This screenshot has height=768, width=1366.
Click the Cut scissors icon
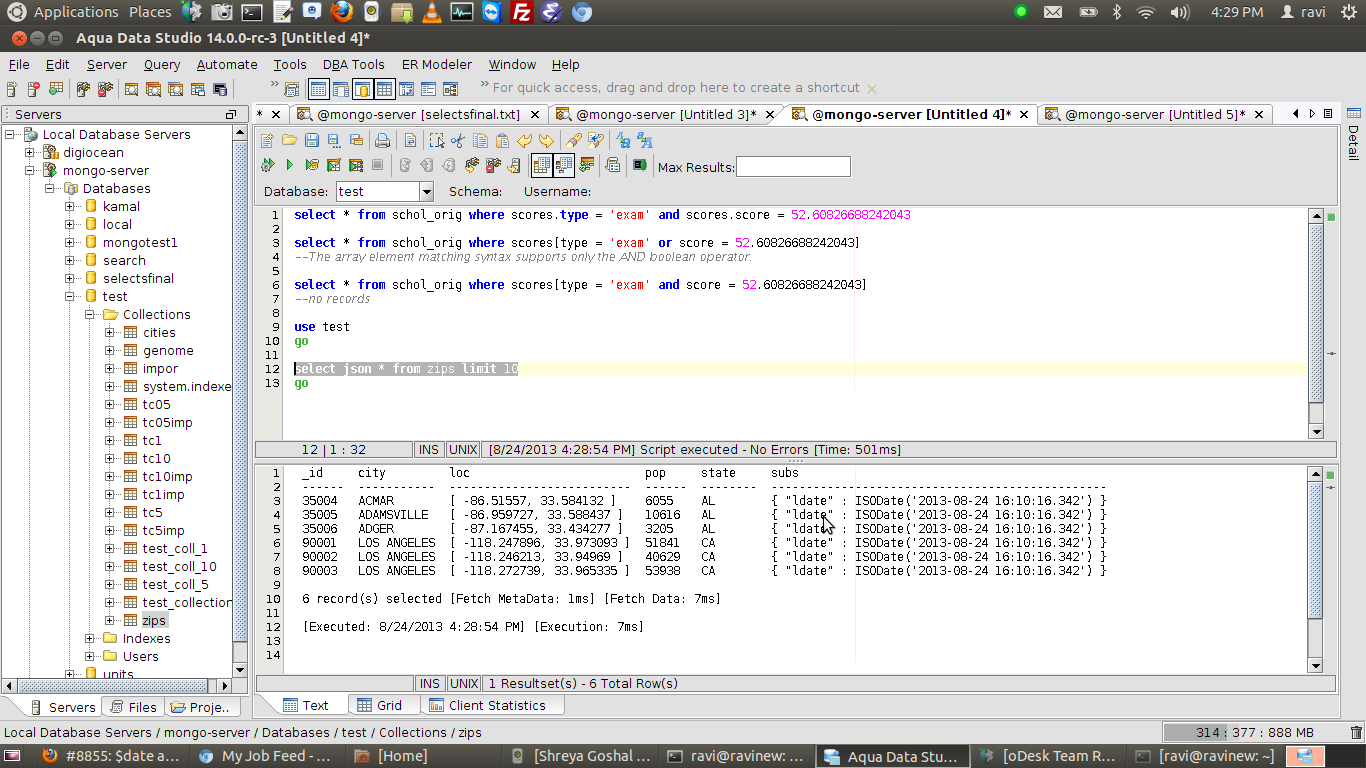pos(458,141)
